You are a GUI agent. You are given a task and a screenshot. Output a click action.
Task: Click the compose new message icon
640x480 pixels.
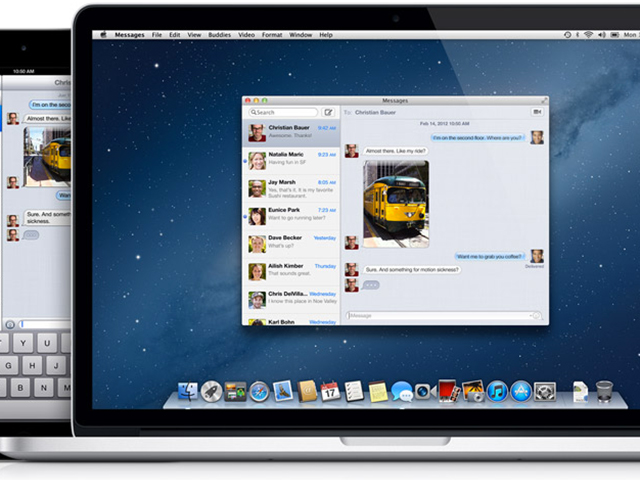pyautogui.click(x=328, y=112)
